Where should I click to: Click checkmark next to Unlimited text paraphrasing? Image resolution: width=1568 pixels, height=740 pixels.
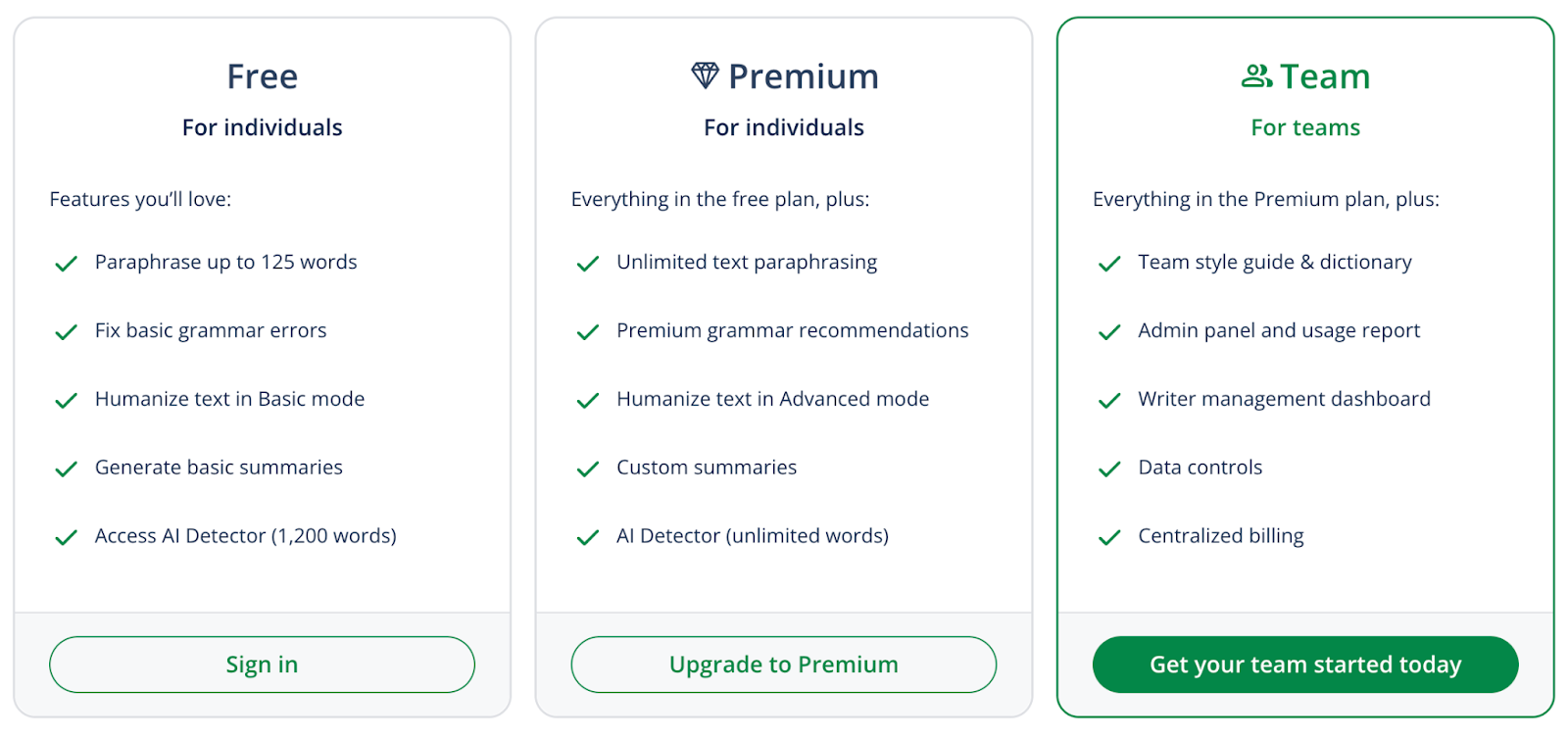588,264
